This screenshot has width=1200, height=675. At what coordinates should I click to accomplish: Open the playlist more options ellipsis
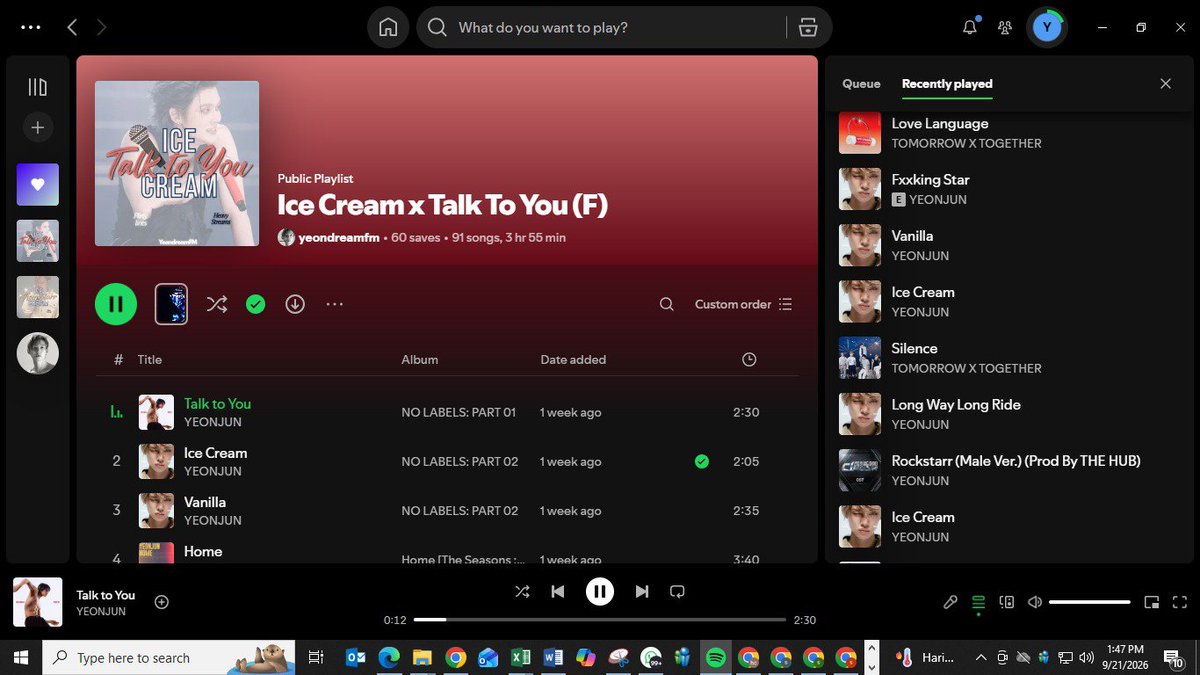tap(335, 304)
